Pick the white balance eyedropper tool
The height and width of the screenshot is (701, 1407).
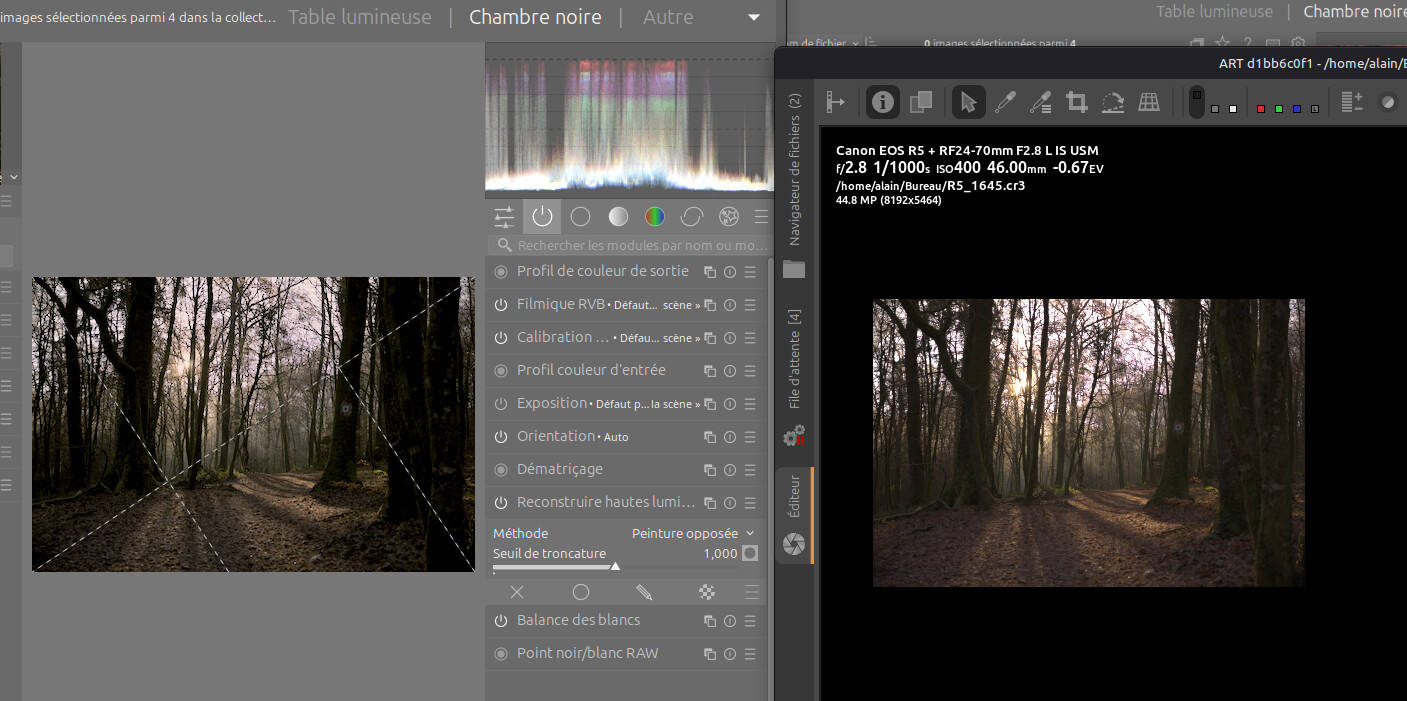pos(1005,102)
